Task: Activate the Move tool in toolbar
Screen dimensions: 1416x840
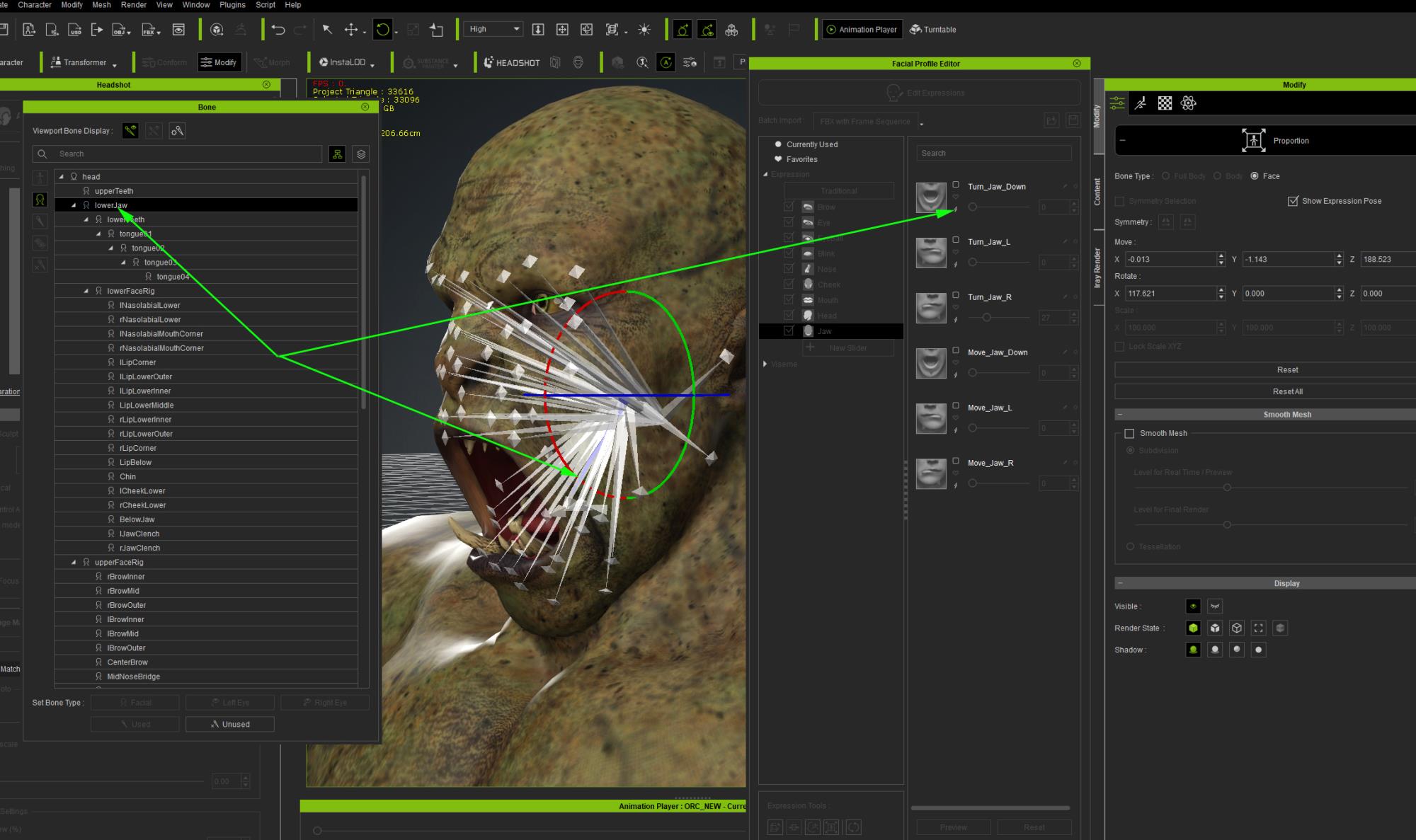Action: pos(350,30)
